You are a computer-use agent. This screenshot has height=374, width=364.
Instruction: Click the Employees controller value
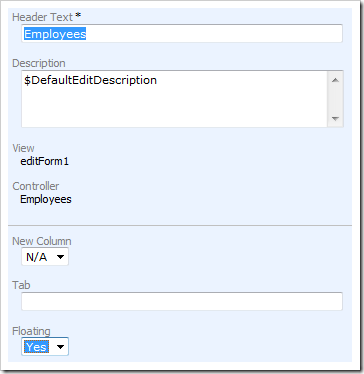(x=46, y=199)
